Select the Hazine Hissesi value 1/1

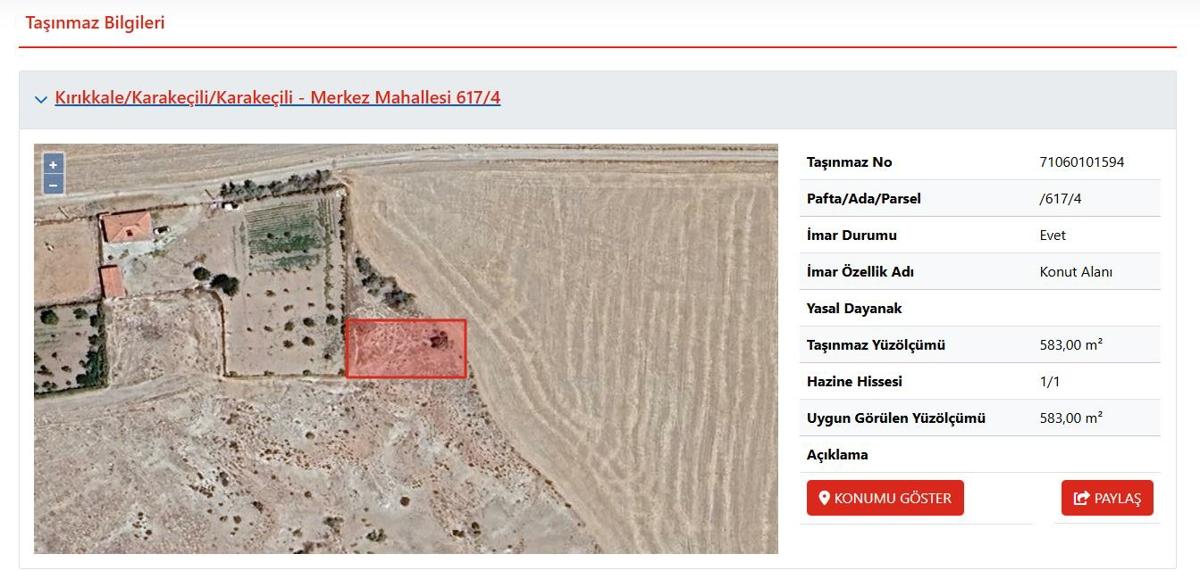(x=1049, y=382)
